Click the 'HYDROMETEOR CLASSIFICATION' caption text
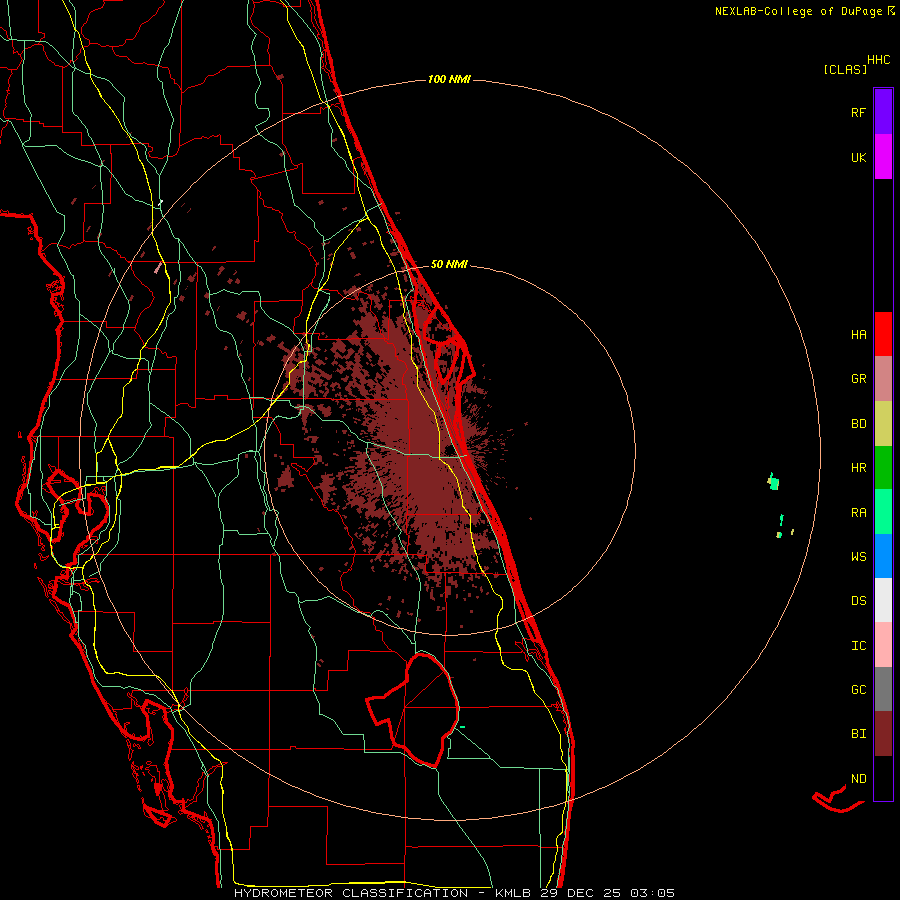900x900 pixels. click(351, 893)
